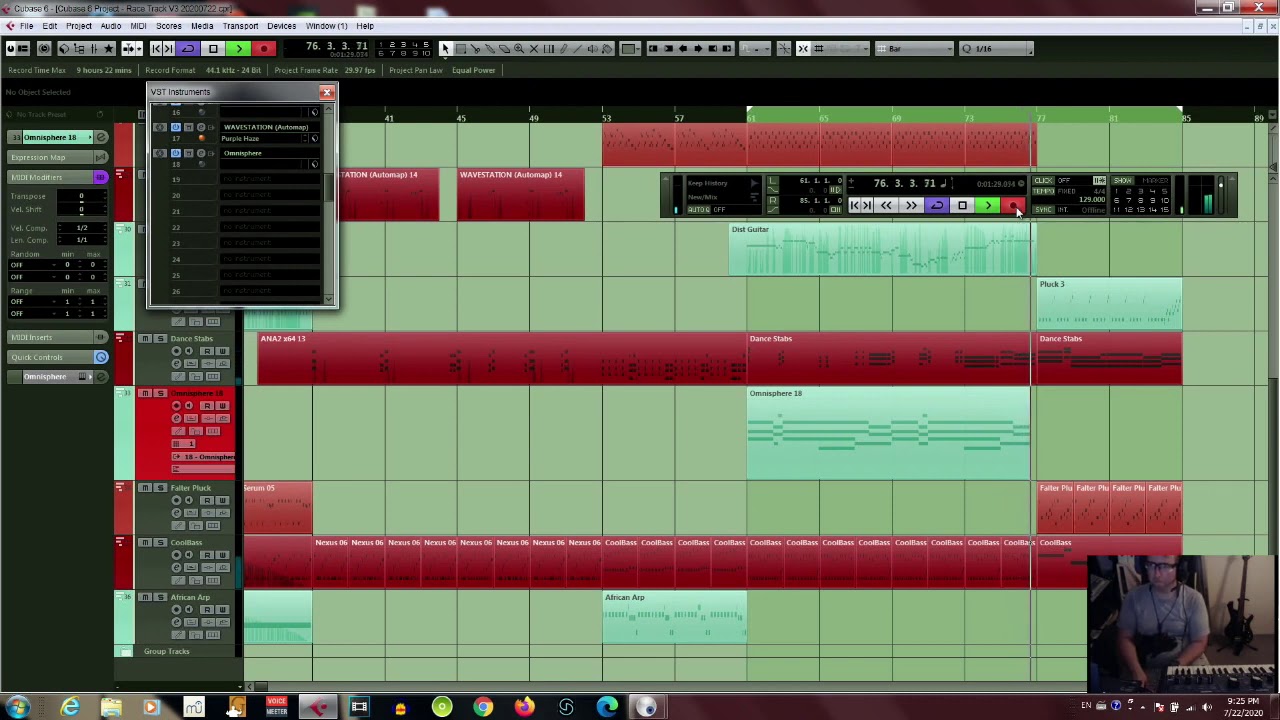Open the Devices menu
The image size is (1280, 720).
[281, 26]
